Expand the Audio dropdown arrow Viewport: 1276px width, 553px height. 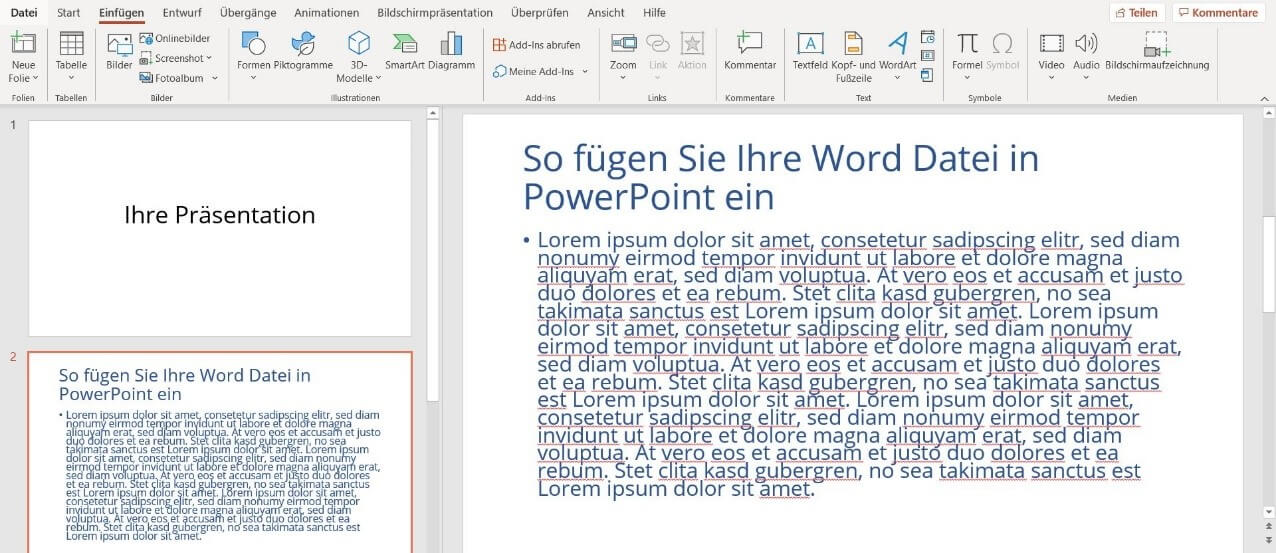click(1086, 78)
